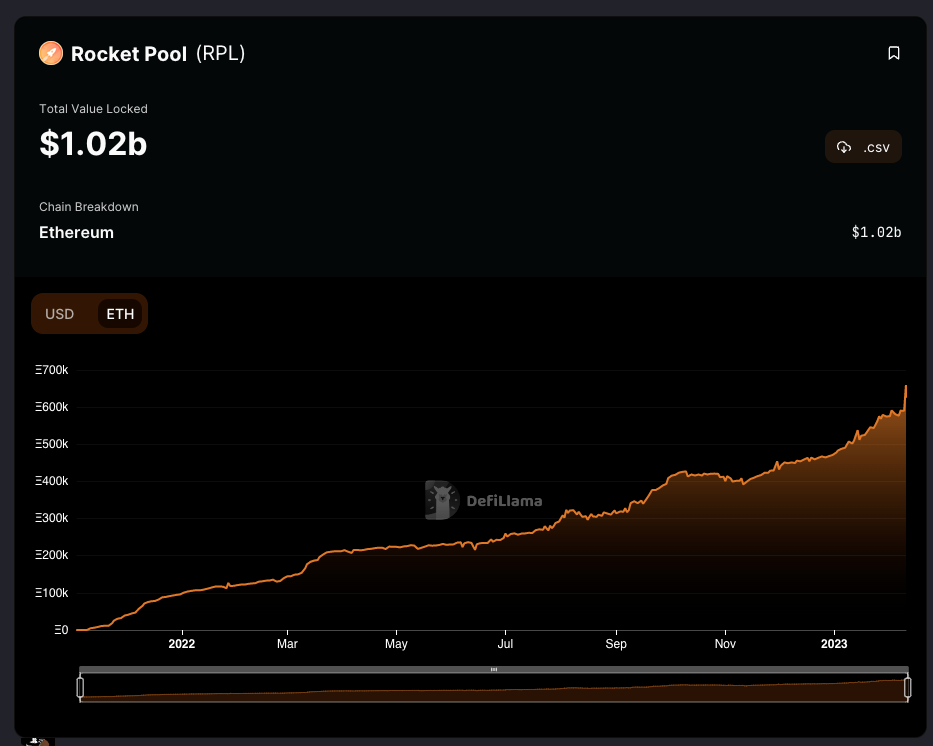Image resolution: width=933 pixels, height=746 pixels.
Task: Click the Total Value Locked label
Action: tap(93, 109)
